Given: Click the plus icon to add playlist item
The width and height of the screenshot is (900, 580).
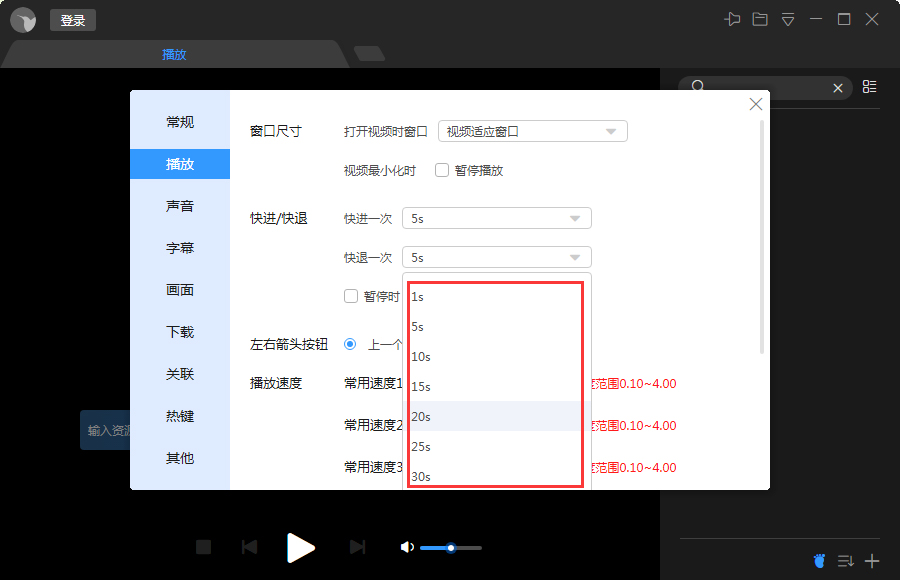Looking at the screenshot, I should [x=872, y=561].
